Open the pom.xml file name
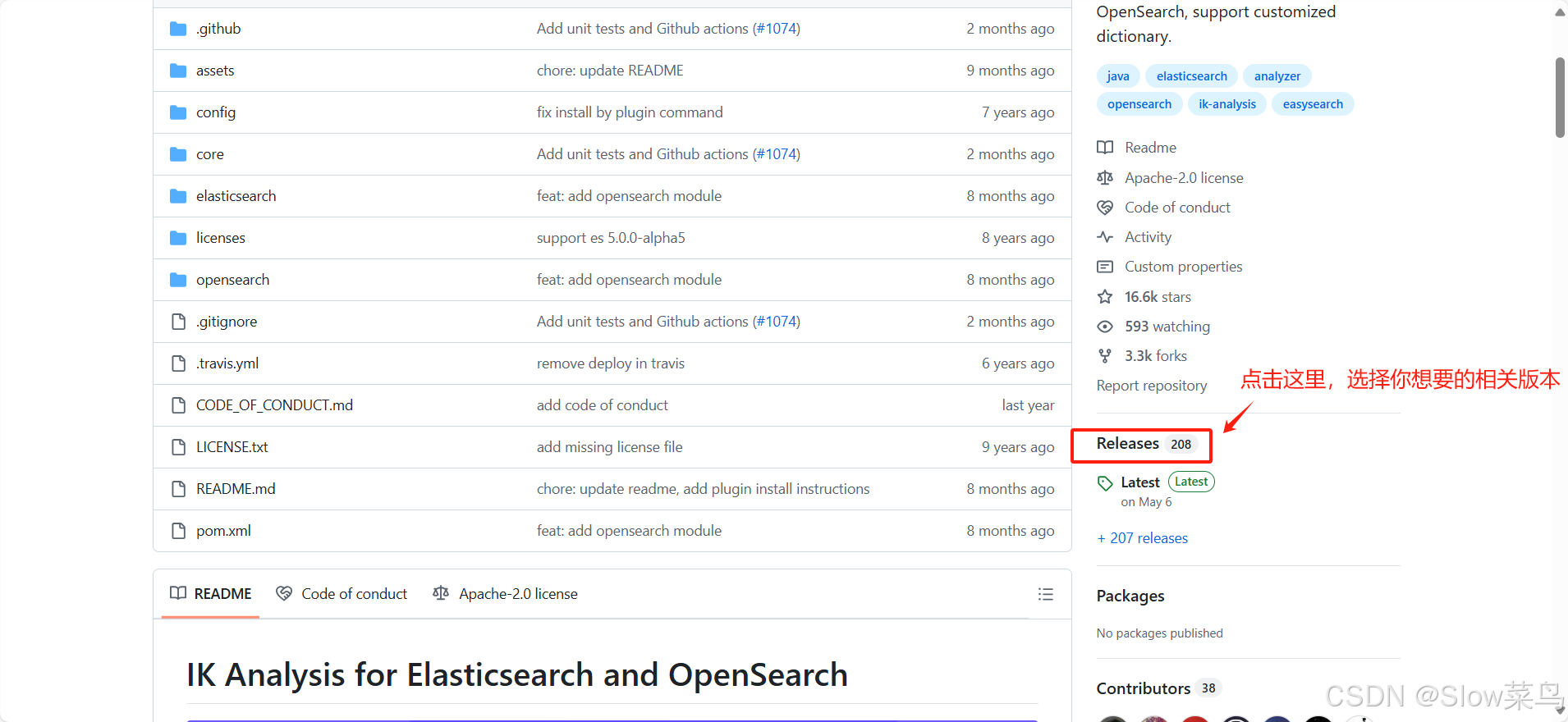 coord(223,531)
